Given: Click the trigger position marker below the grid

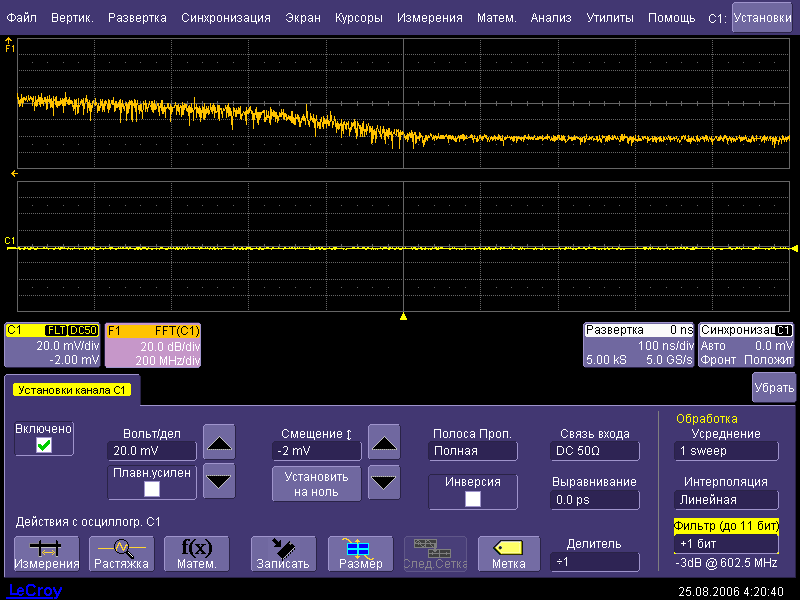Looking at the screenshot, I should [x=403, y=316].
